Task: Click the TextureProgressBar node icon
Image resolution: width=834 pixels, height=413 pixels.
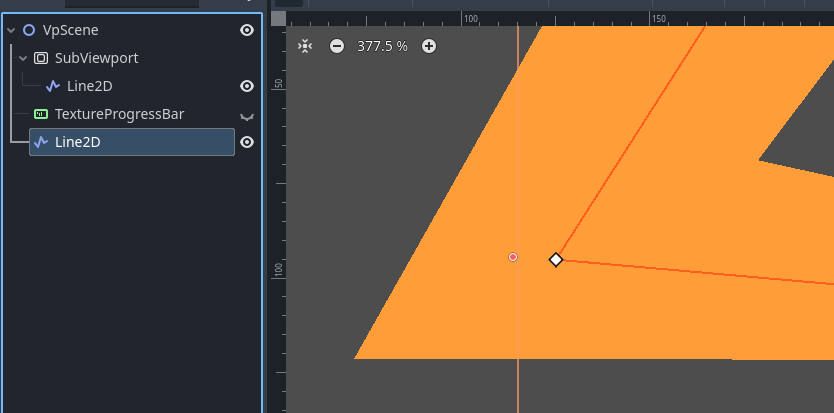Action: 41,114
